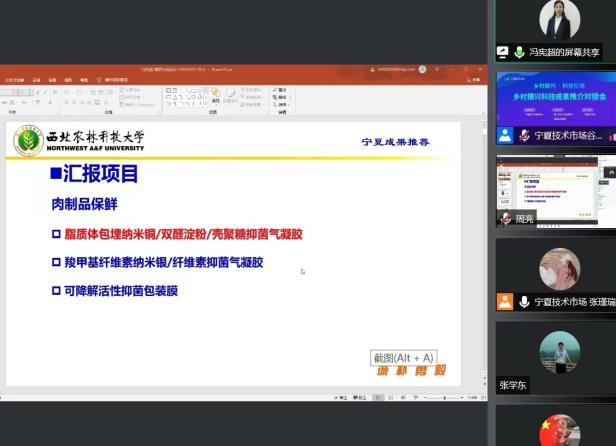Click the screen share icon by 冯宪超
The width and height of the screenshot is (616, 446).
[x=502, y=52]
